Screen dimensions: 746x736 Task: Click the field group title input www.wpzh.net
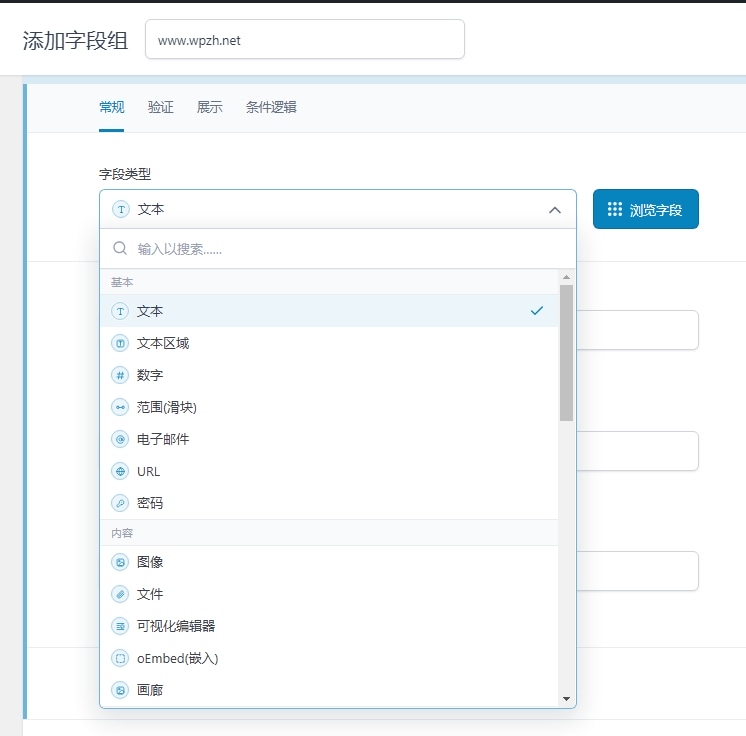tap(305, 39)
